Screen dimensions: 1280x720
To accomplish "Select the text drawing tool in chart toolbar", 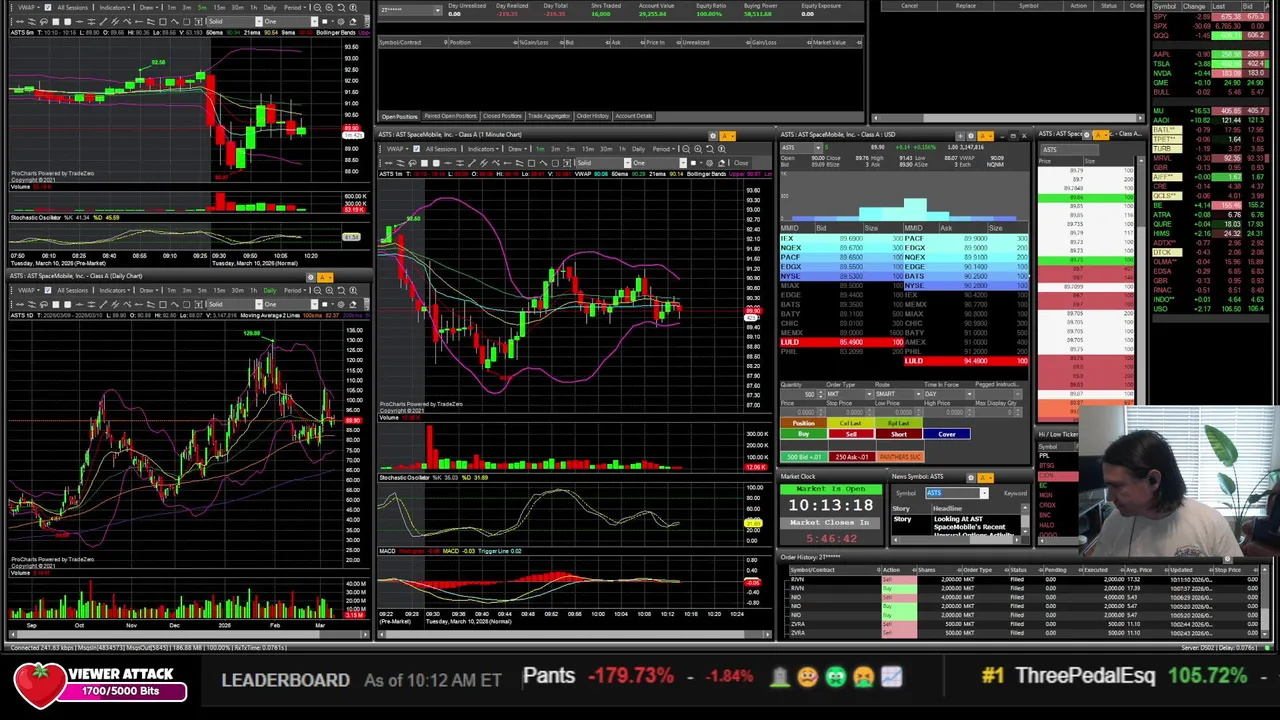I will pyautogui.click(x=567, y=163).
